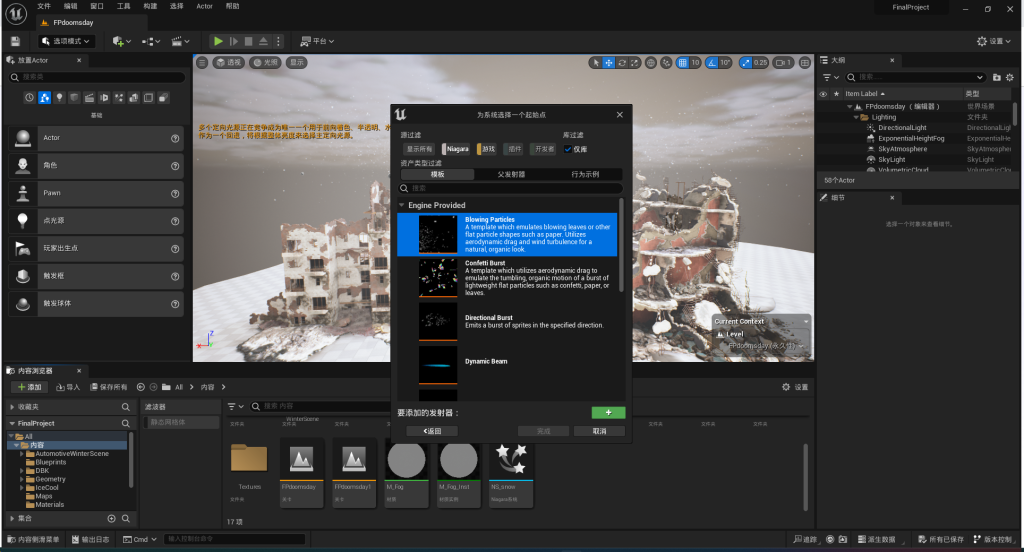Expand the AutomotiveWinterScene folder tree arrow
1024x552 pixels.
pos(22,453)
